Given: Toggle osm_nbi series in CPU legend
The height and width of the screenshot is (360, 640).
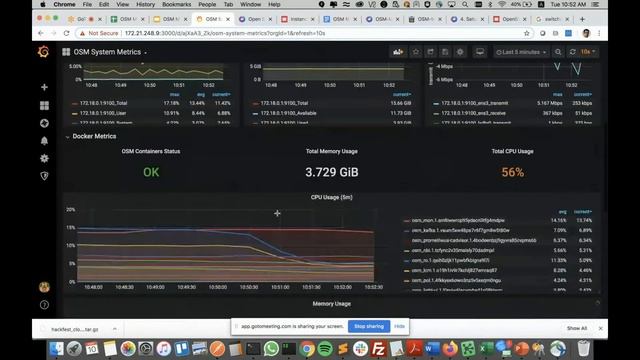Looking at the screenshot, I should (x=453, y=250).
